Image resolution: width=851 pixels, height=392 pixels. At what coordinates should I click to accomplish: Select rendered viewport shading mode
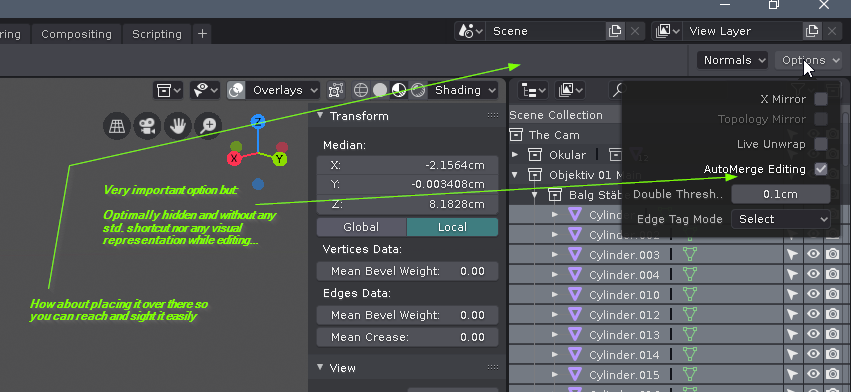pyautogui.click(x=418, y=90)
